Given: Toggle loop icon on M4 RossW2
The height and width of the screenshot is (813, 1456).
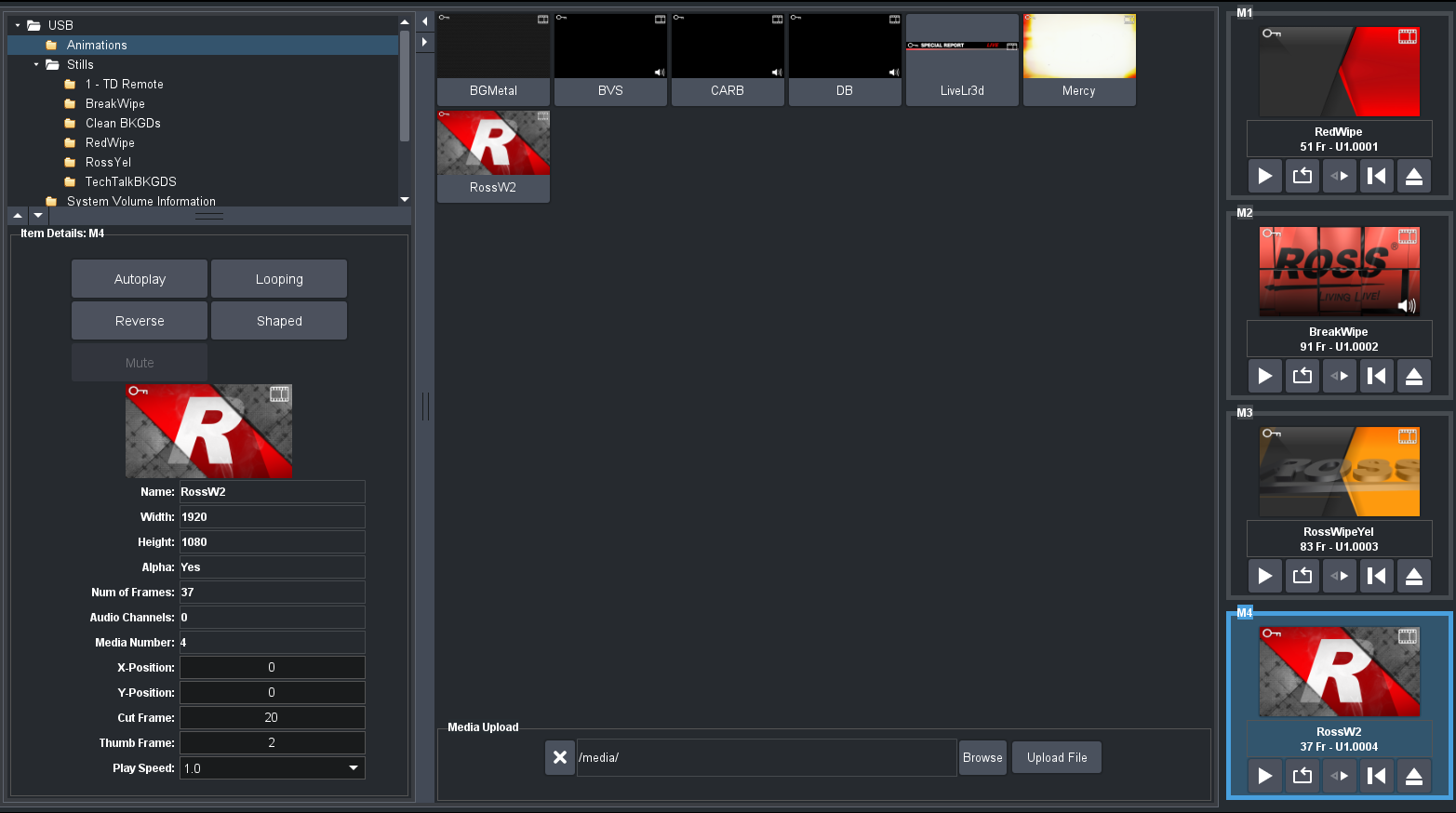Looking at the screenshot, I should (1302, 776).
